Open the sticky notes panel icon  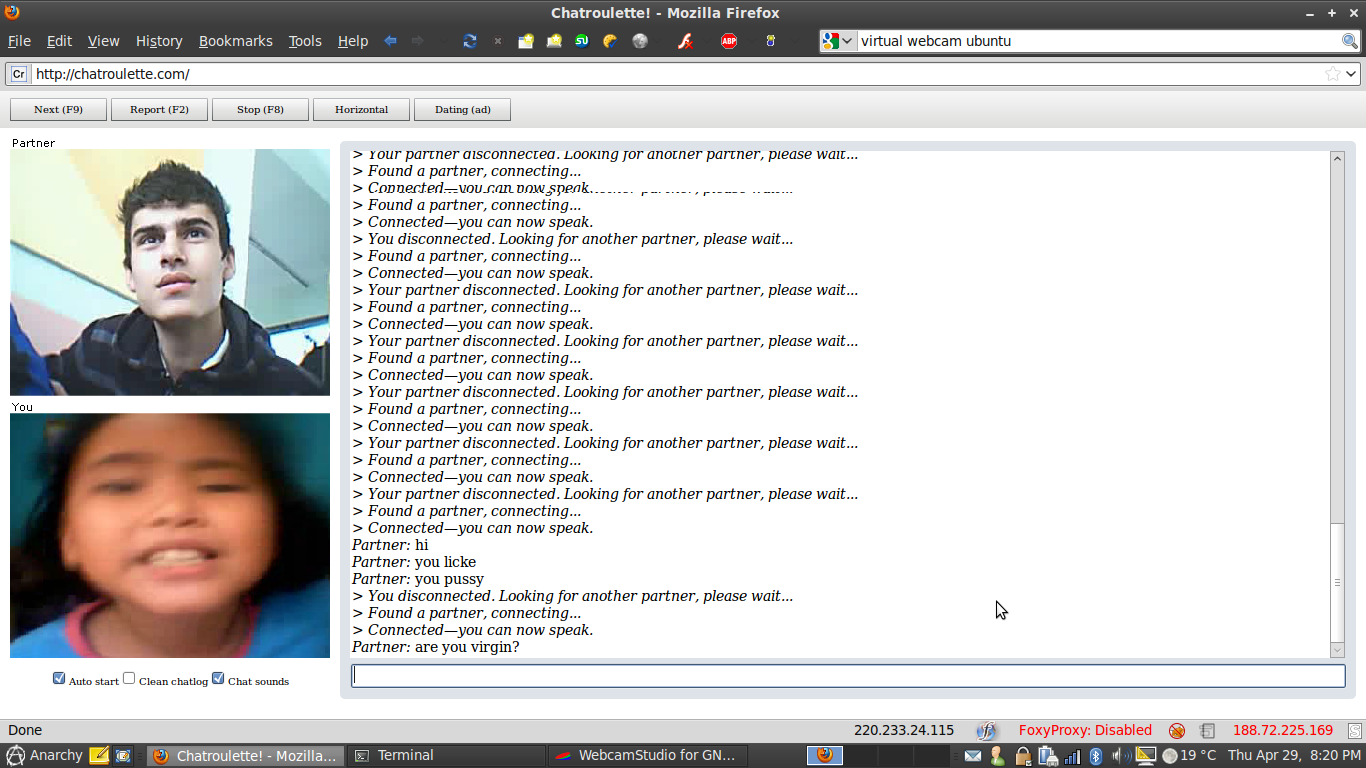[x=99, y=756]
